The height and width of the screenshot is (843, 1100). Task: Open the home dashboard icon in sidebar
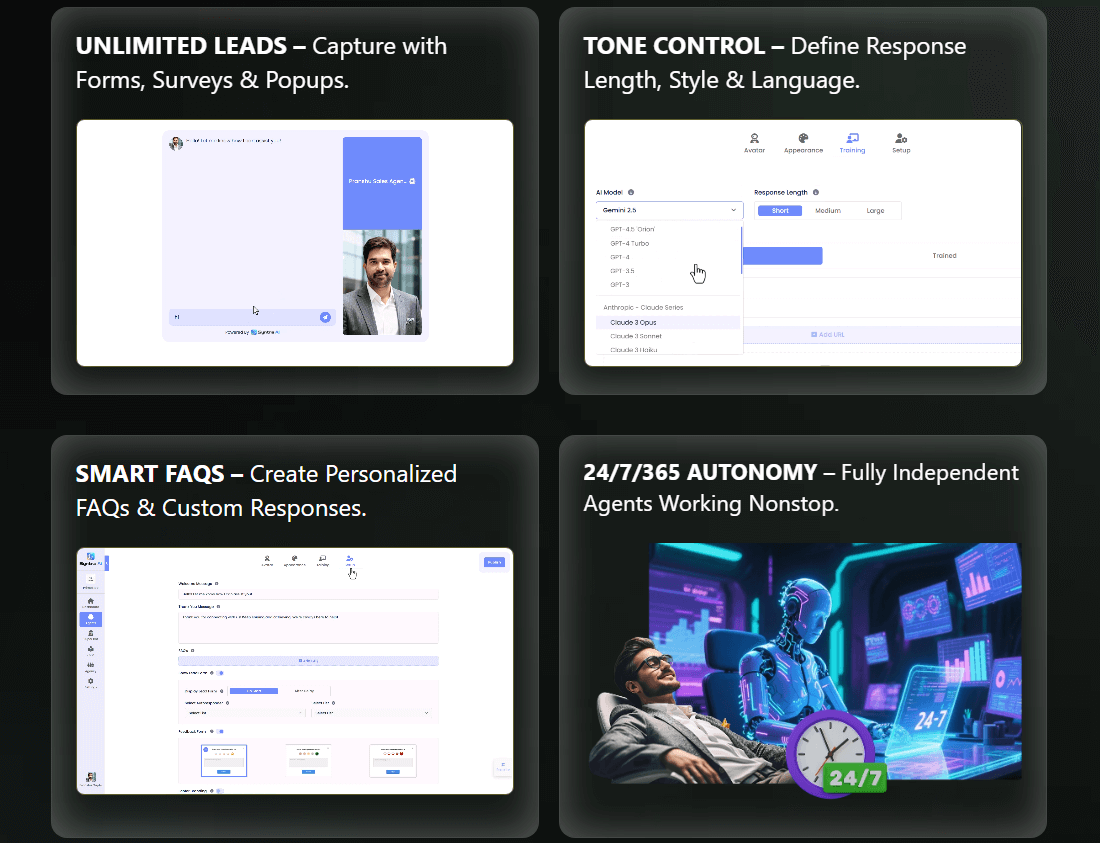pos(91,601)
